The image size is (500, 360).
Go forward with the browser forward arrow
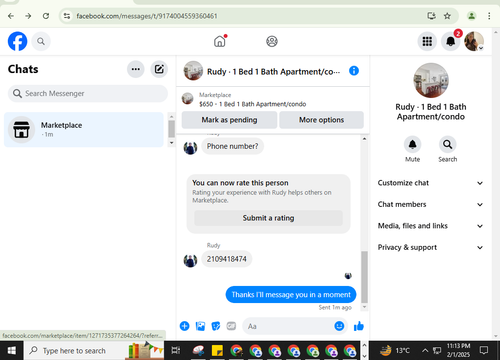pos(28,16)
